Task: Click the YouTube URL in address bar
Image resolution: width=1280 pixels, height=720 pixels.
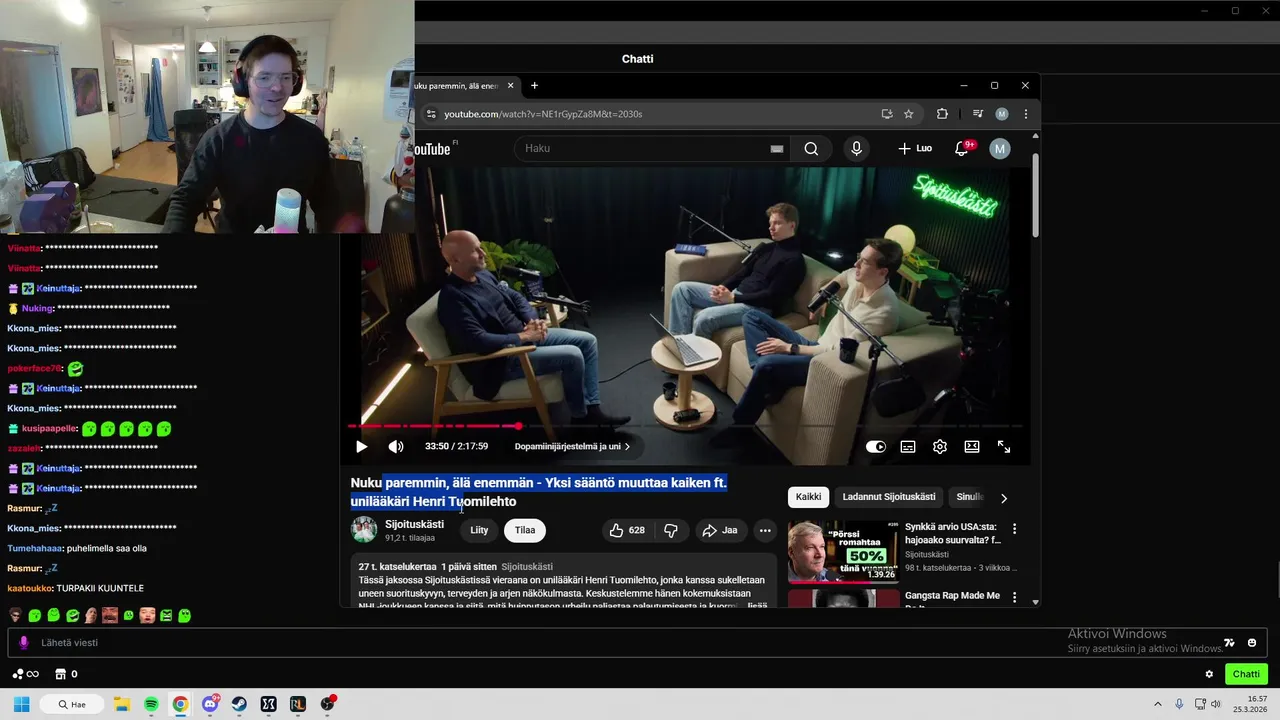Action: 543,114
